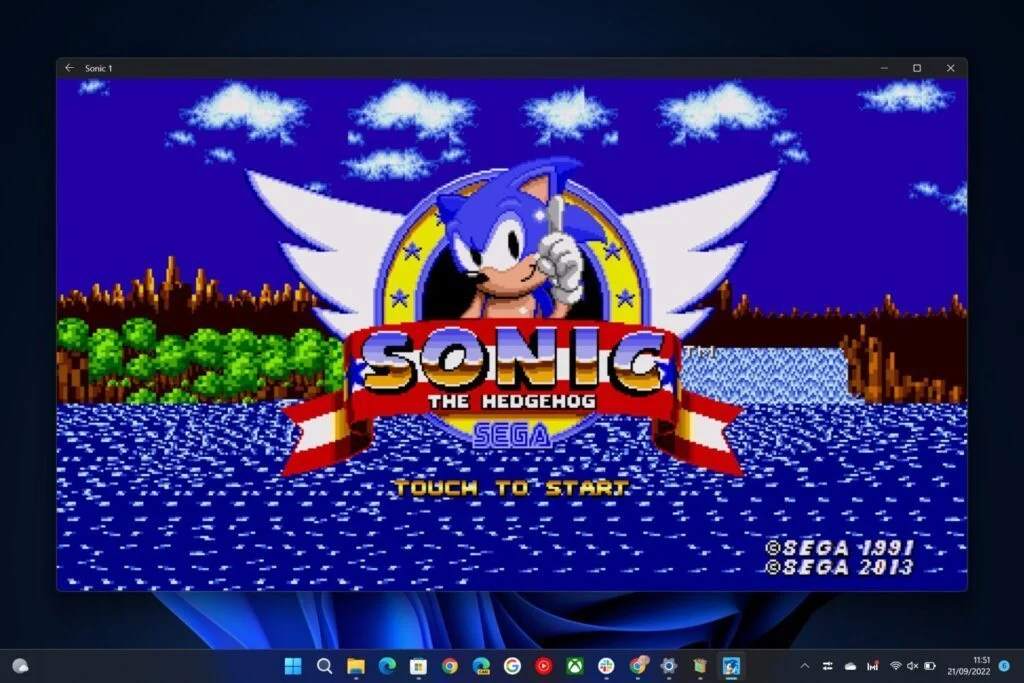Launch the Xbox app from the taskbar
The width and height of the screenshot is (1024, 683).
[x=575, y=666]
